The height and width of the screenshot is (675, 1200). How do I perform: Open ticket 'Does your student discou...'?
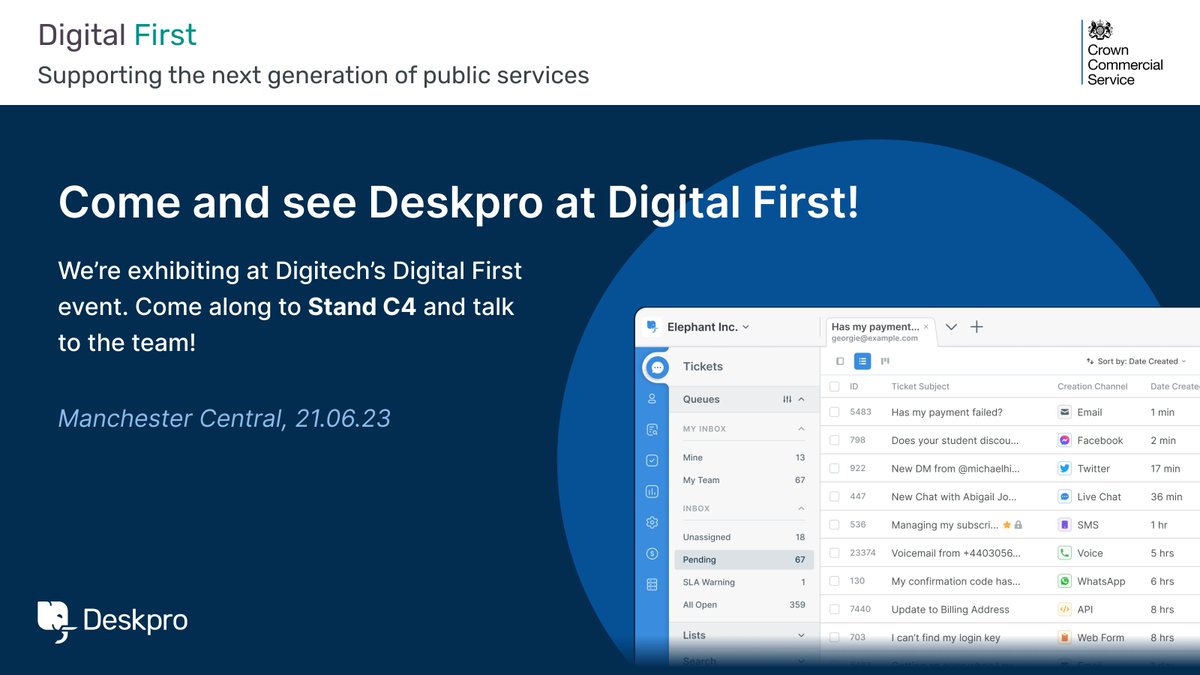(x=955, y=440)
